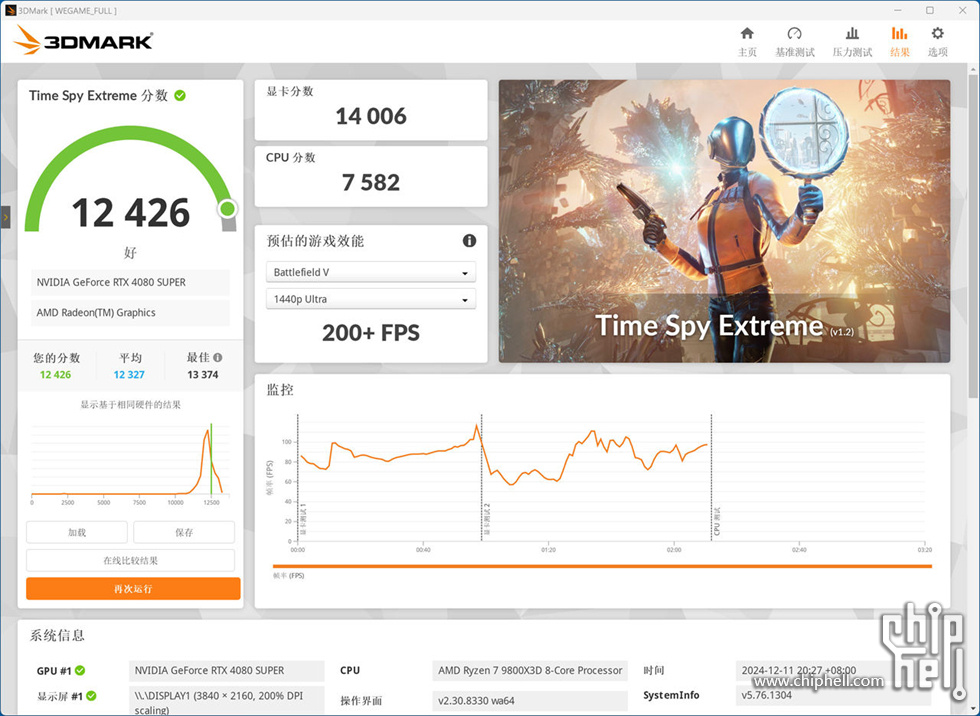Click the SystemInfo version v5.76.1304
This screenshot has width=980, height=716.
point(833,695)
